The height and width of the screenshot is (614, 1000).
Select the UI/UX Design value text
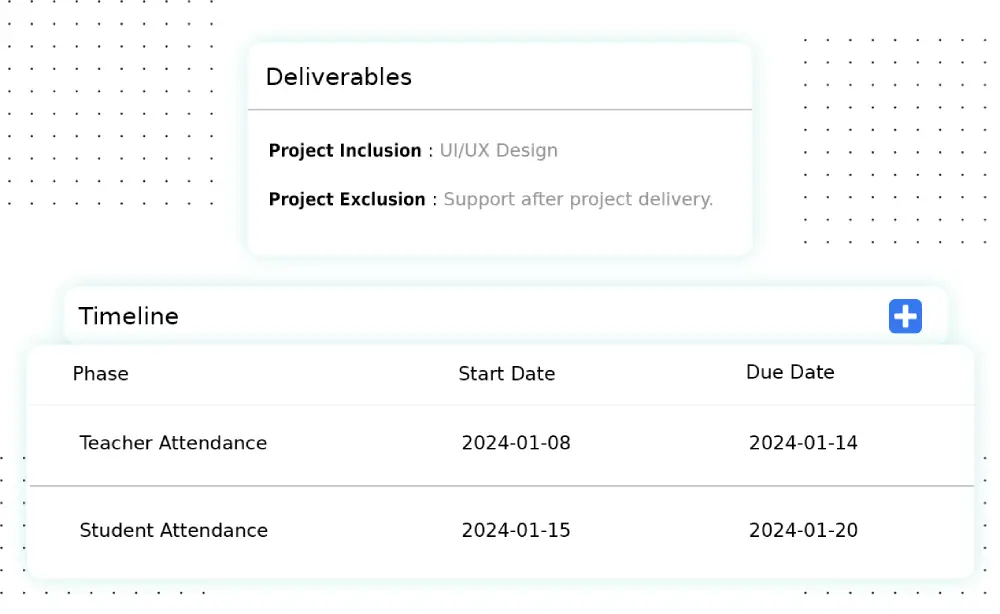[499, 151]
